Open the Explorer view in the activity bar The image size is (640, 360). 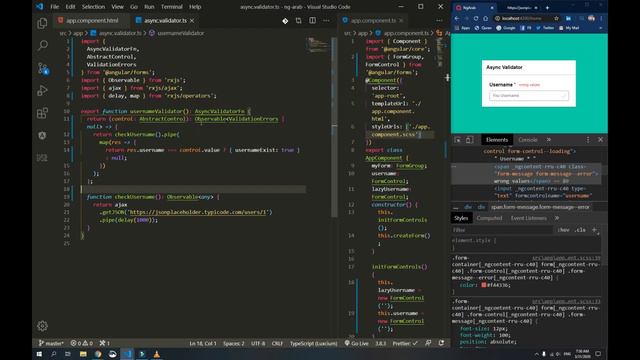(42, 23)
